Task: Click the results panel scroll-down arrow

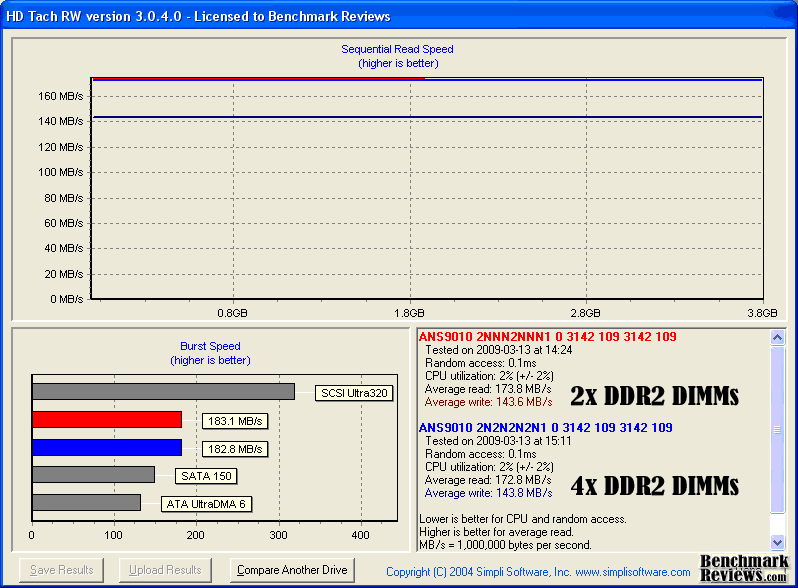Action: click(x=777, y=541)
